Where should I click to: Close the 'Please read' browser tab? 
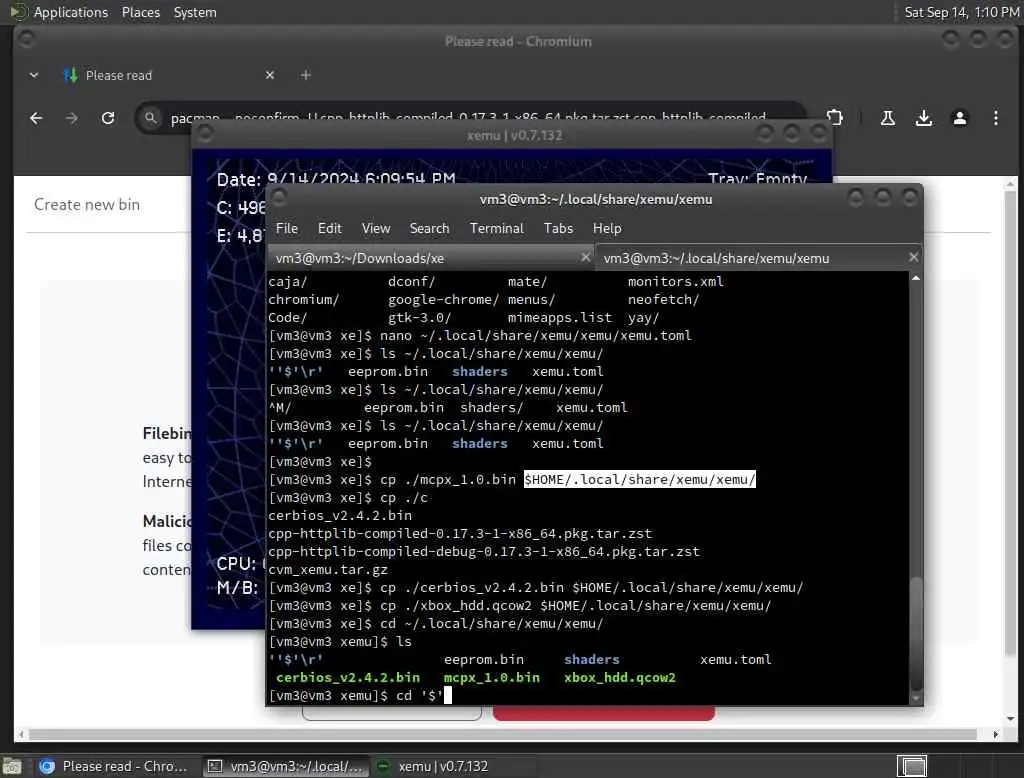click(270, 75)
